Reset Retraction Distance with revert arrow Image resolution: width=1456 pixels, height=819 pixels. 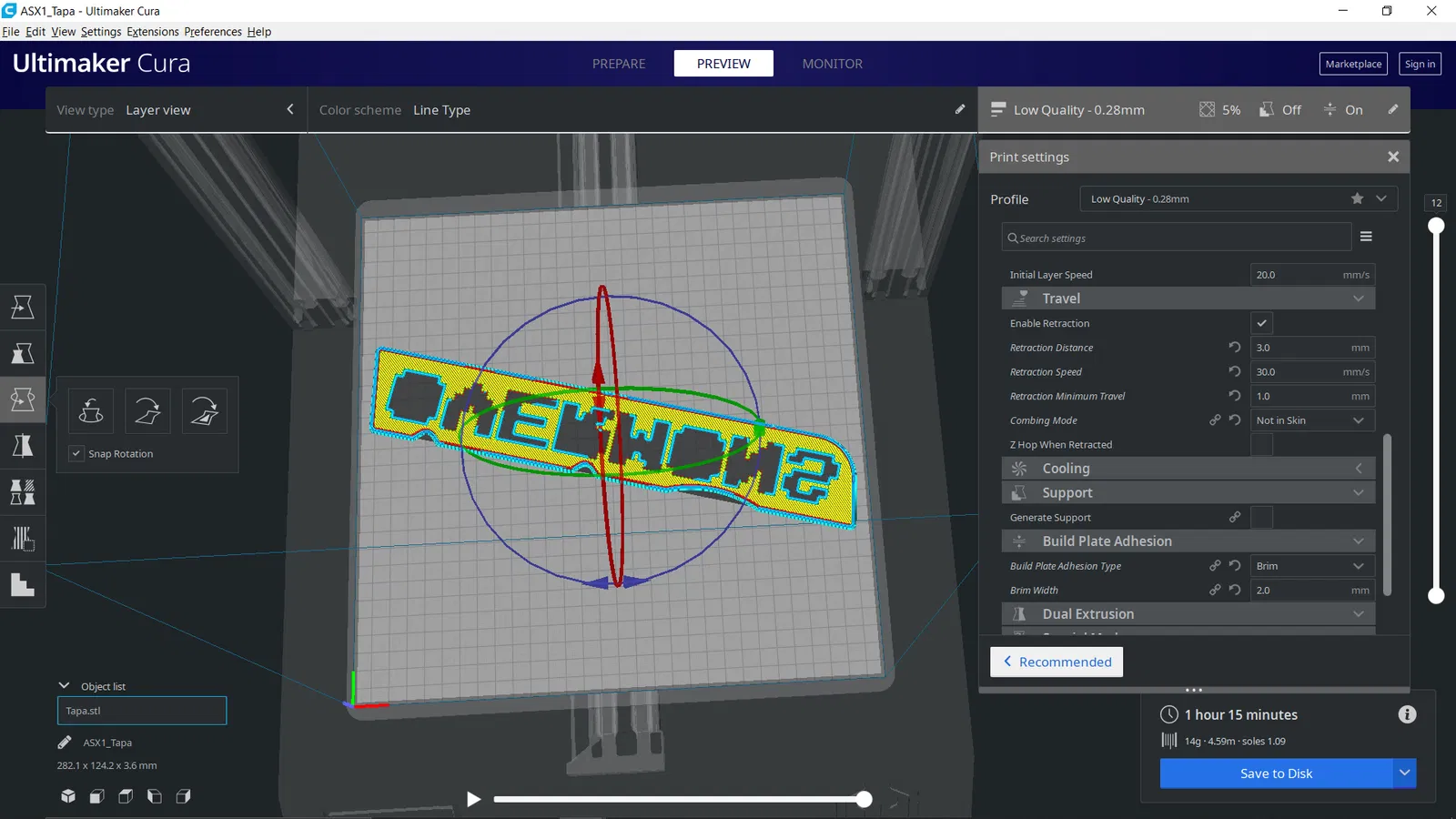(x=1235, y=347)
